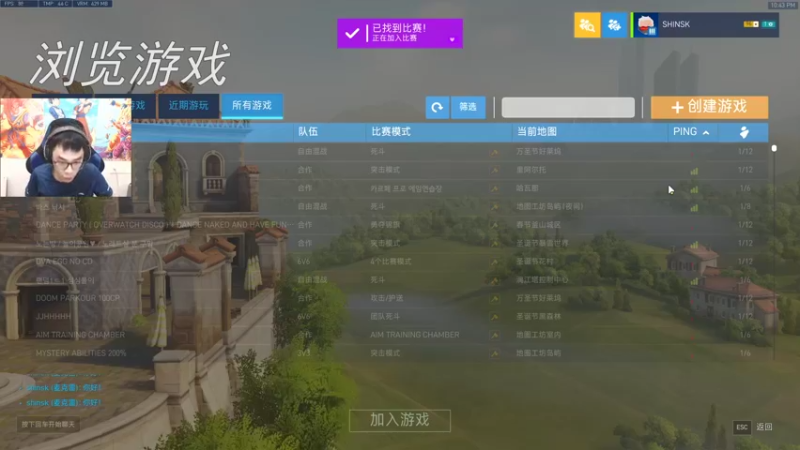
Task: Select the DVA EGG NO CD game
Action: (64, 261)
